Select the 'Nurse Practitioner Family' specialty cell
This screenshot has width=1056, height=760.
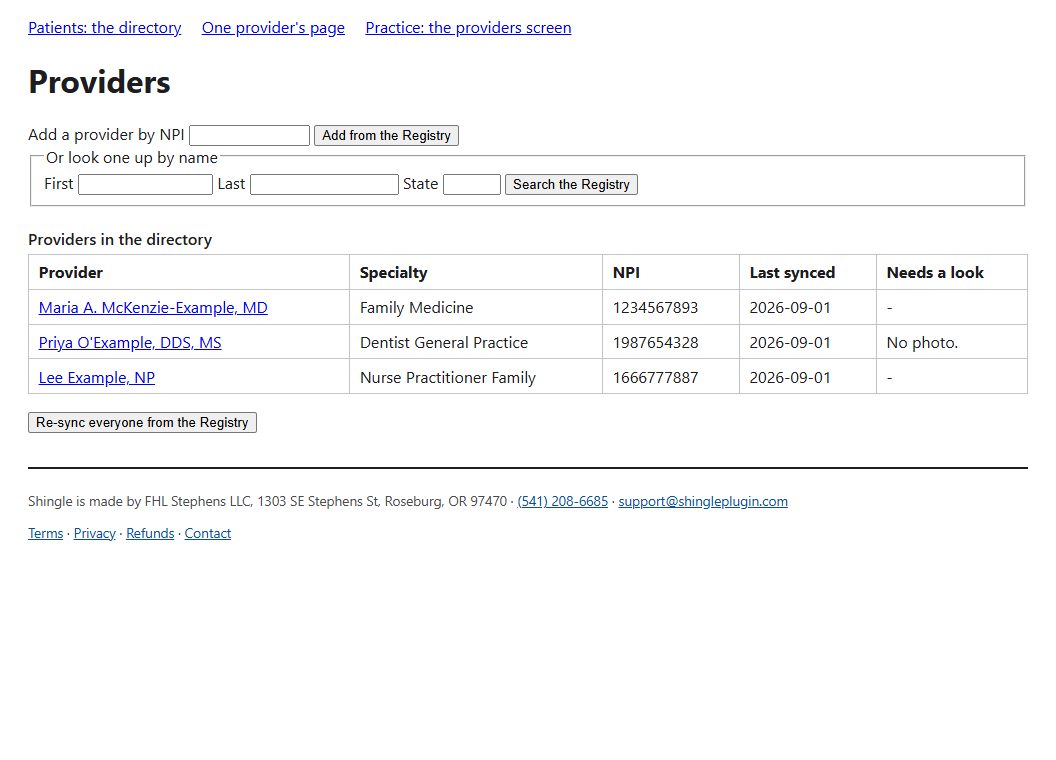[476, 378]
